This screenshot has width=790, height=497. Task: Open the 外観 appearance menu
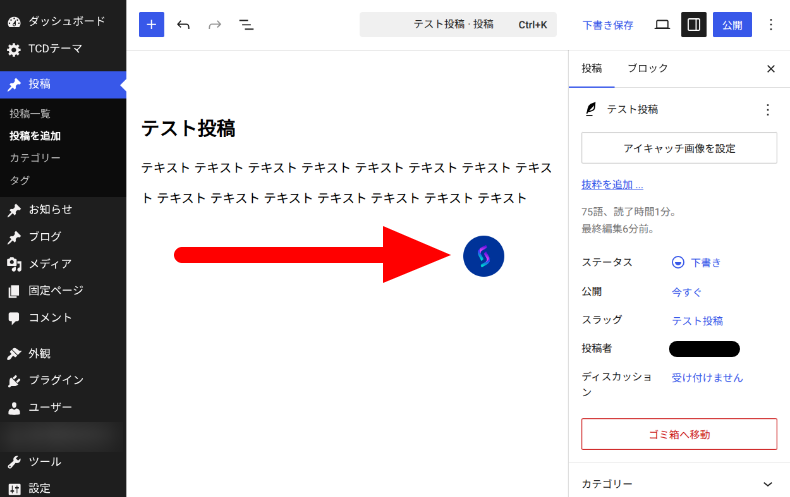point(63,353)
